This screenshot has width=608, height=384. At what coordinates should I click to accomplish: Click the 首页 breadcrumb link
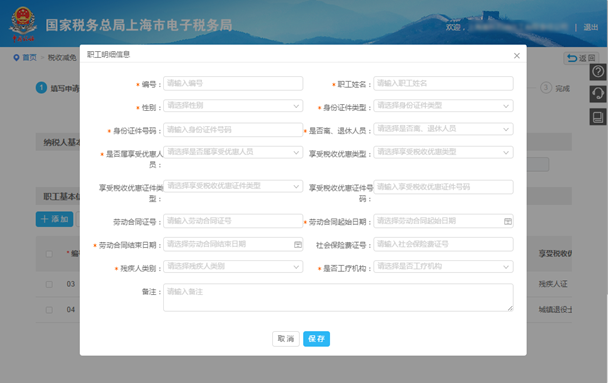[x=29, y=58]
